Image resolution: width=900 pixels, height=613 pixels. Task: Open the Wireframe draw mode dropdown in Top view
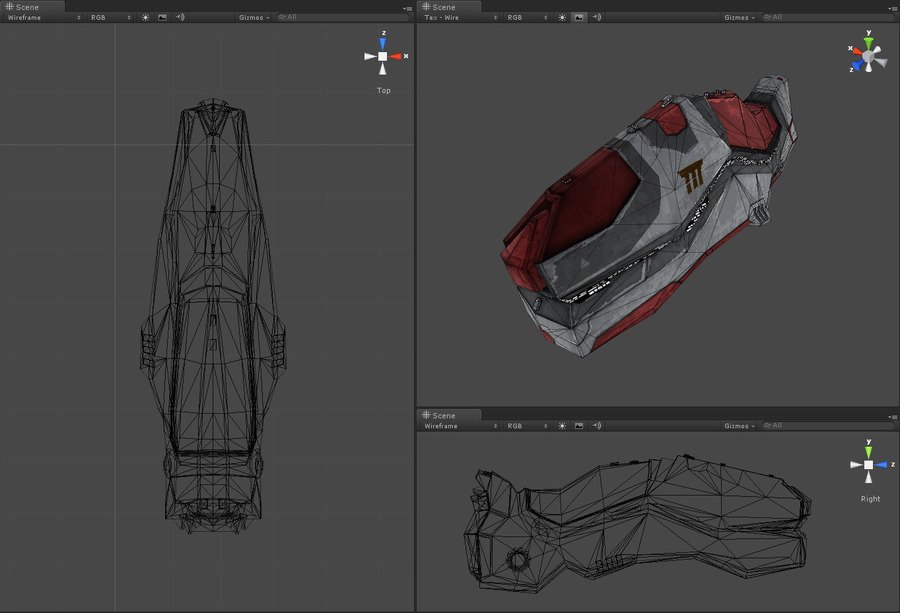(44, 17)
